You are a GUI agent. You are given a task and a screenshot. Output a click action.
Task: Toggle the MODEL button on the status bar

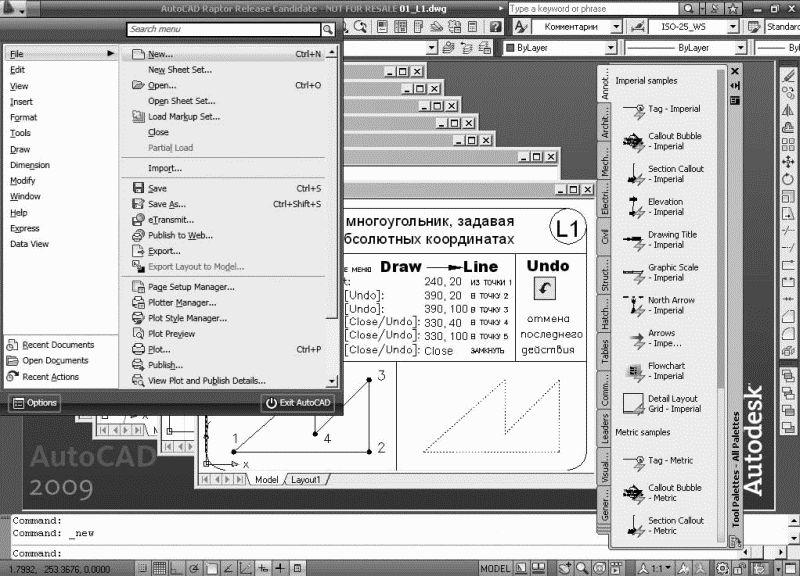point(496,565)
